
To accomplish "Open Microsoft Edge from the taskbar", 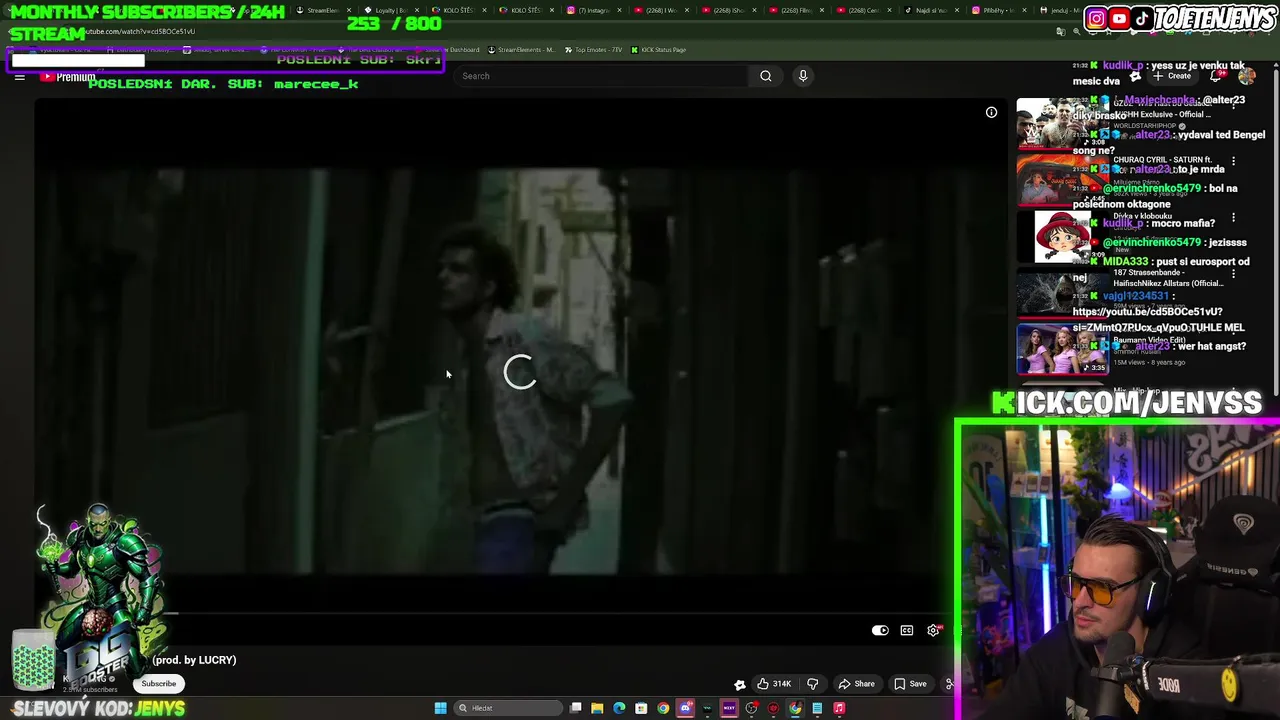I will (x=619, y=708).
